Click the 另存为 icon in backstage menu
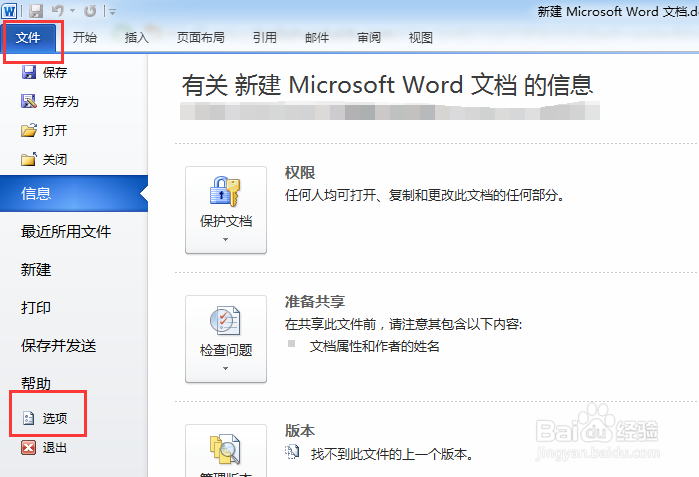The image size is (699, 477). (29, 101)
